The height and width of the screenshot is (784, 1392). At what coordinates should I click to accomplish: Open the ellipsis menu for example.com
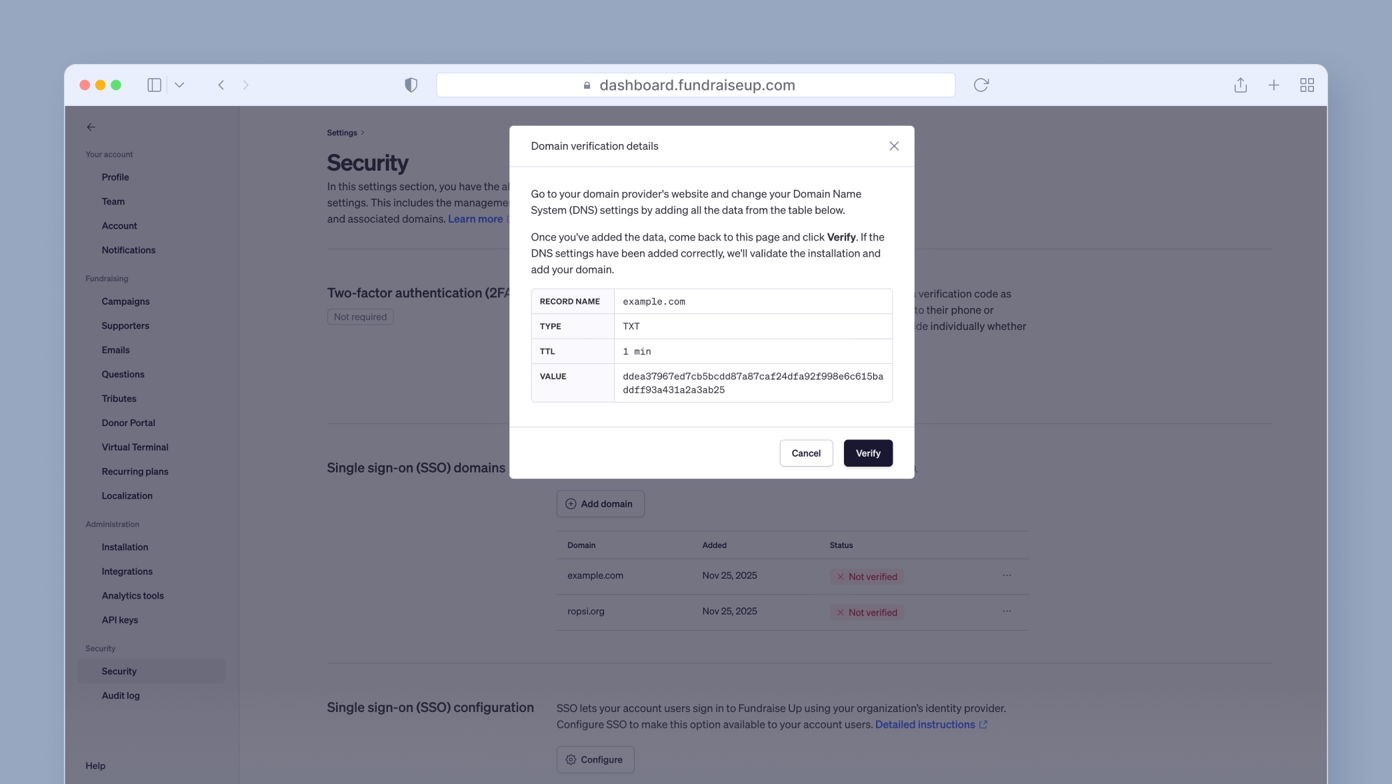1007,576
